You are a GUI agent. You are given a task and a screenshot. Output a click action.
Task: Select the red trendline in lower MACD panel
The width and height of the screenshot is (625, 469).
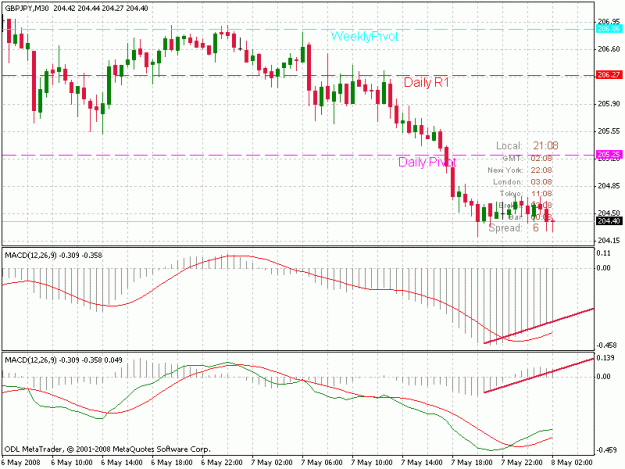coord(539,375)
